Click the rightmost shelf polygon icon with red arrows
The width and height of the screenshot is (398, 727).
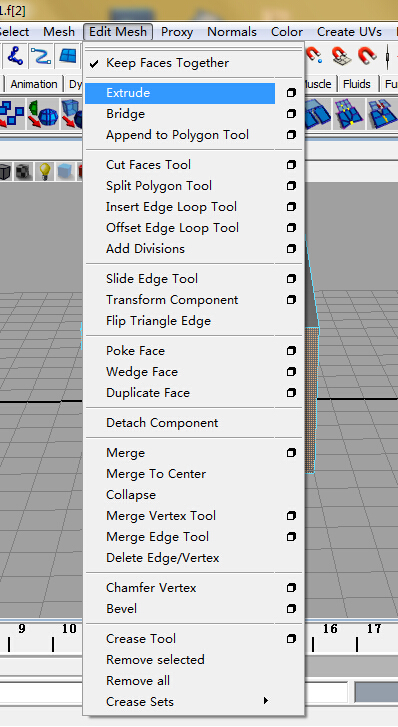(382, 114)
